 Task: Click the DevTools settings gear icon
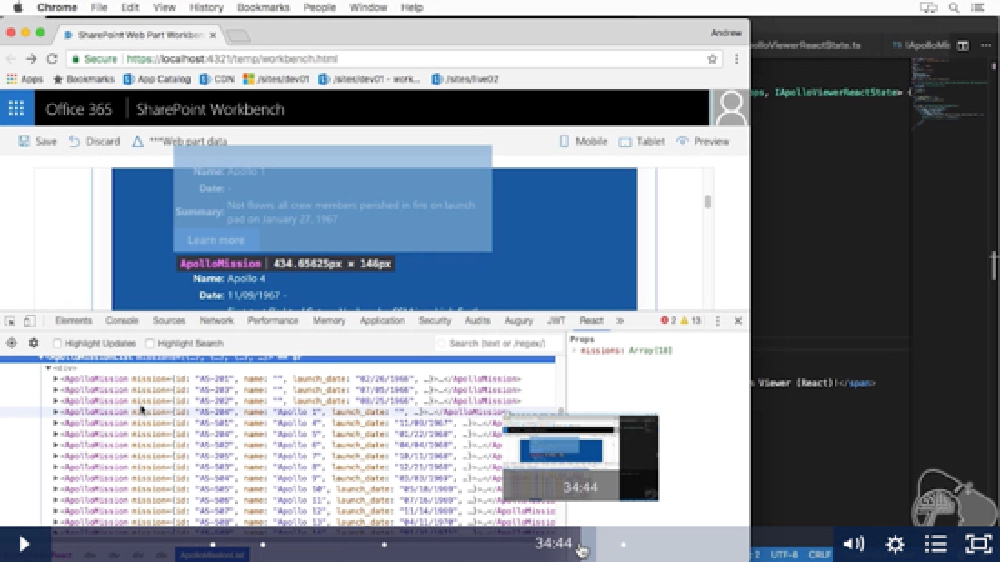(33, 343)
